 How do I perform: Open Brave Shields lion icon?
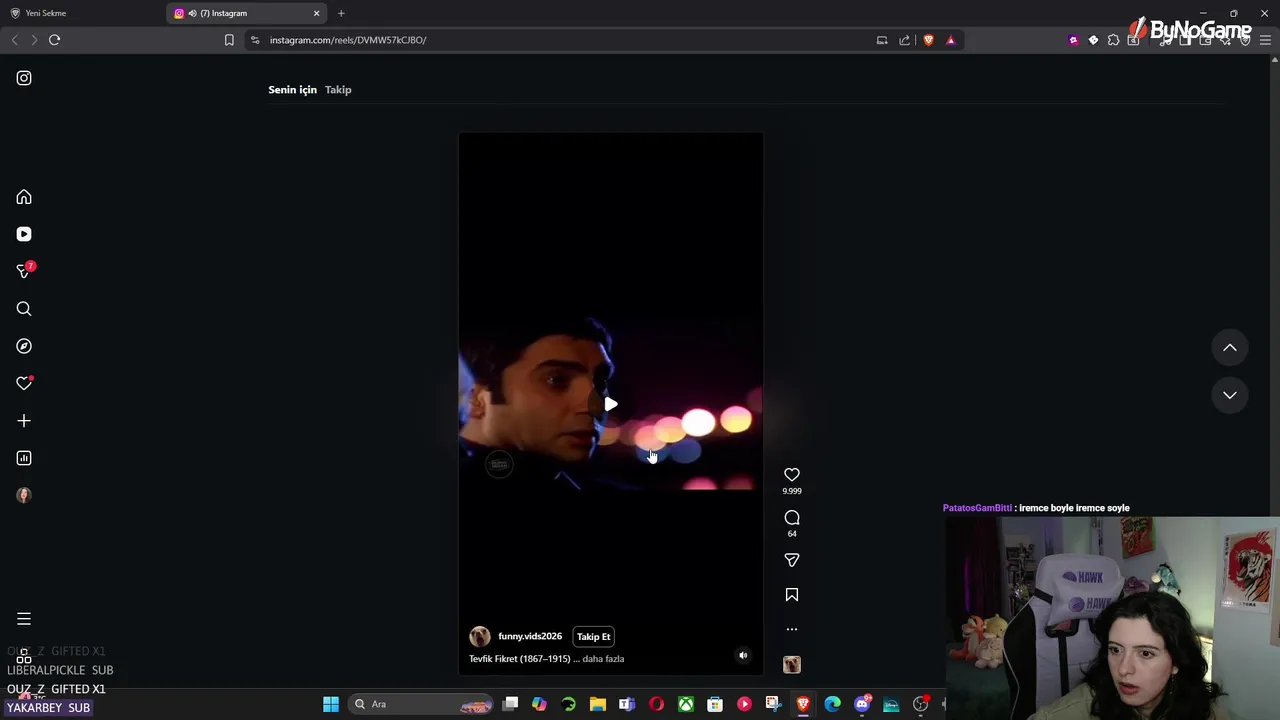(928, 40)
